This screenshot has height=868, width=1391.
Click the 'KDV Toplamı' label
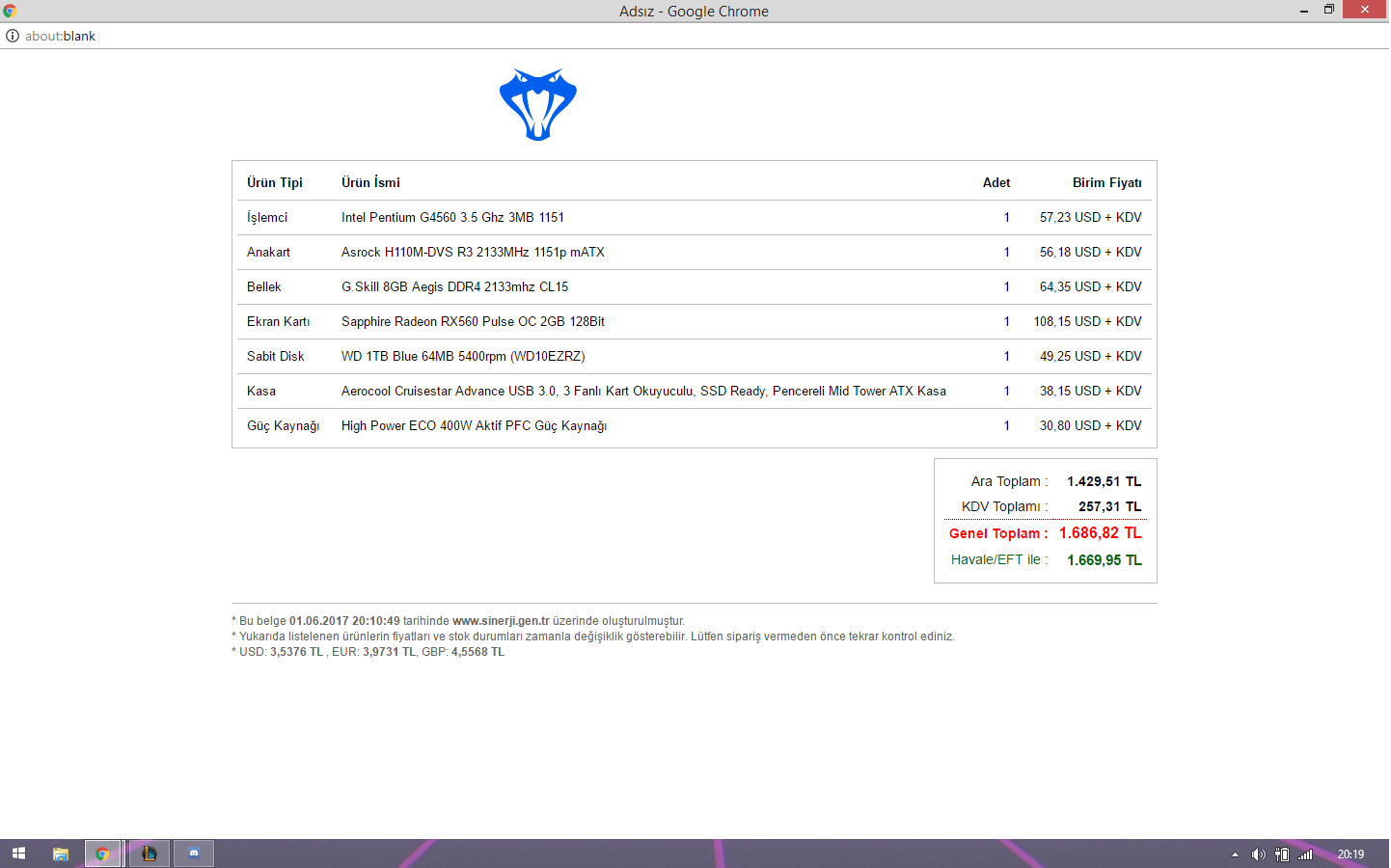coord(1004,506)
